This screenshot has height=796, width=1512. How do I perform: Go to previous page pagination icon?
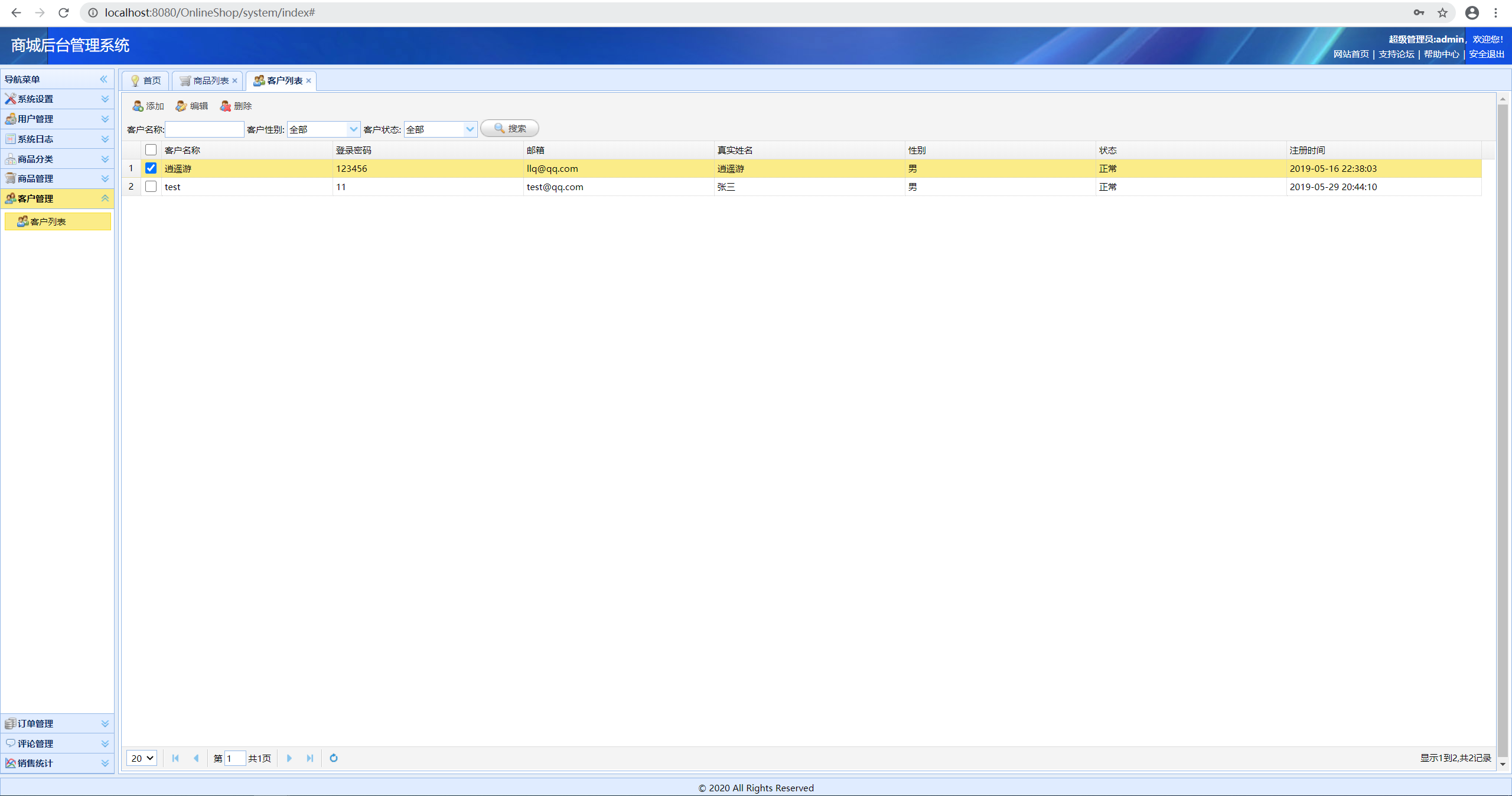pyautogui.click(x=196, y=758)
